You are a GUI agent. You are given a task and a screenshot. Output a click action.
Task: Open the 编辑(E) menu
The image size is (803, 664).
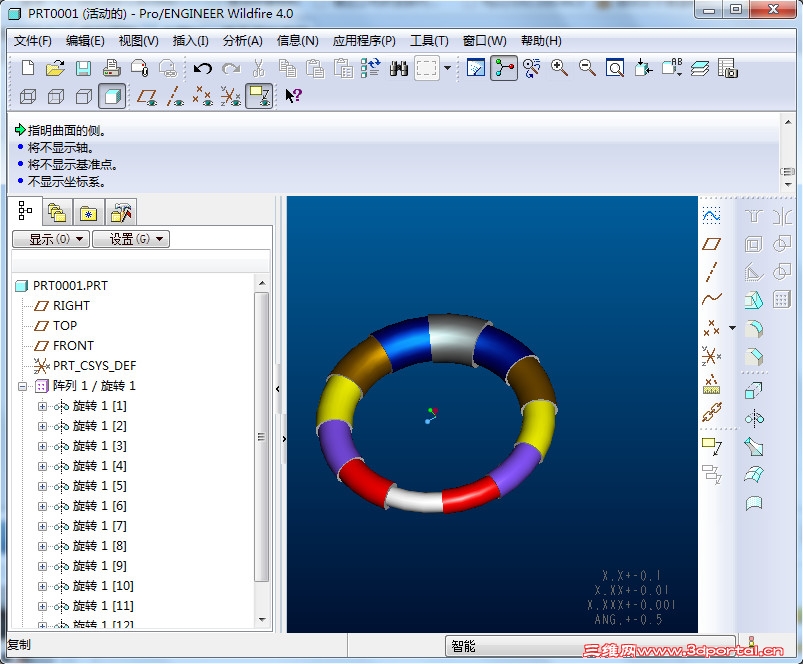click(85, 41)
